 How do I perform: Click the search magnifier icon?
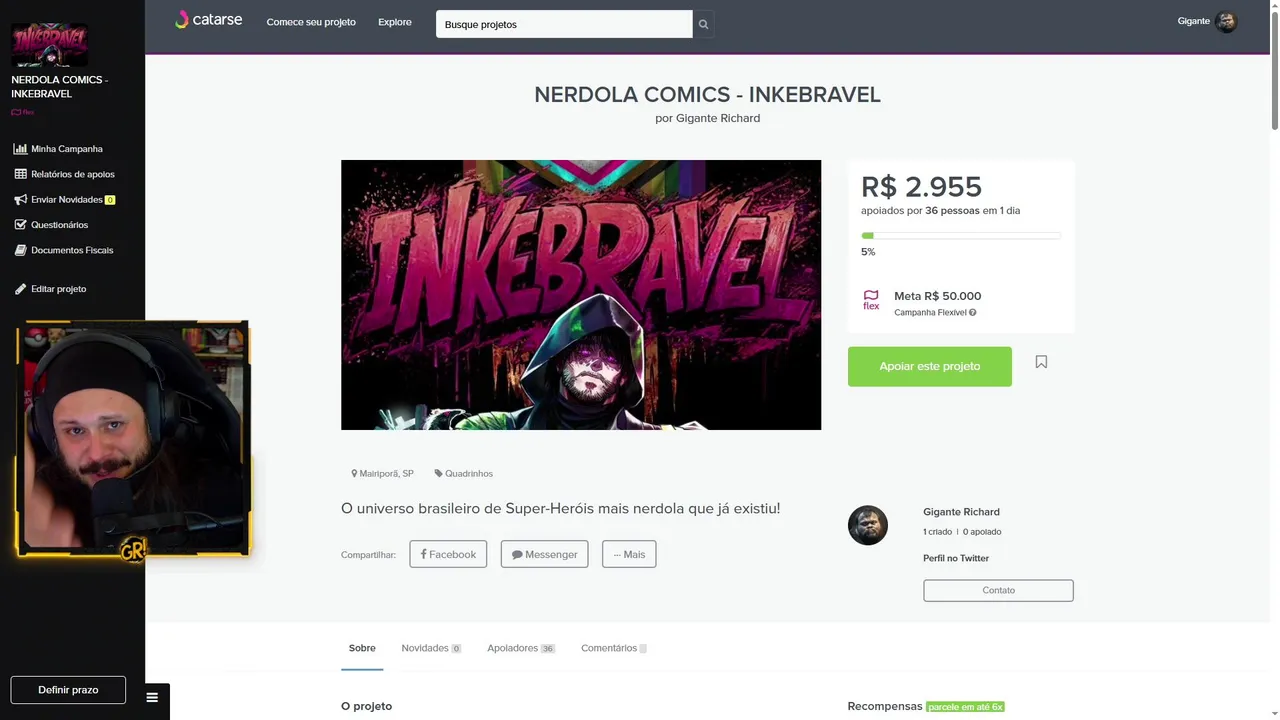[703, 24]
